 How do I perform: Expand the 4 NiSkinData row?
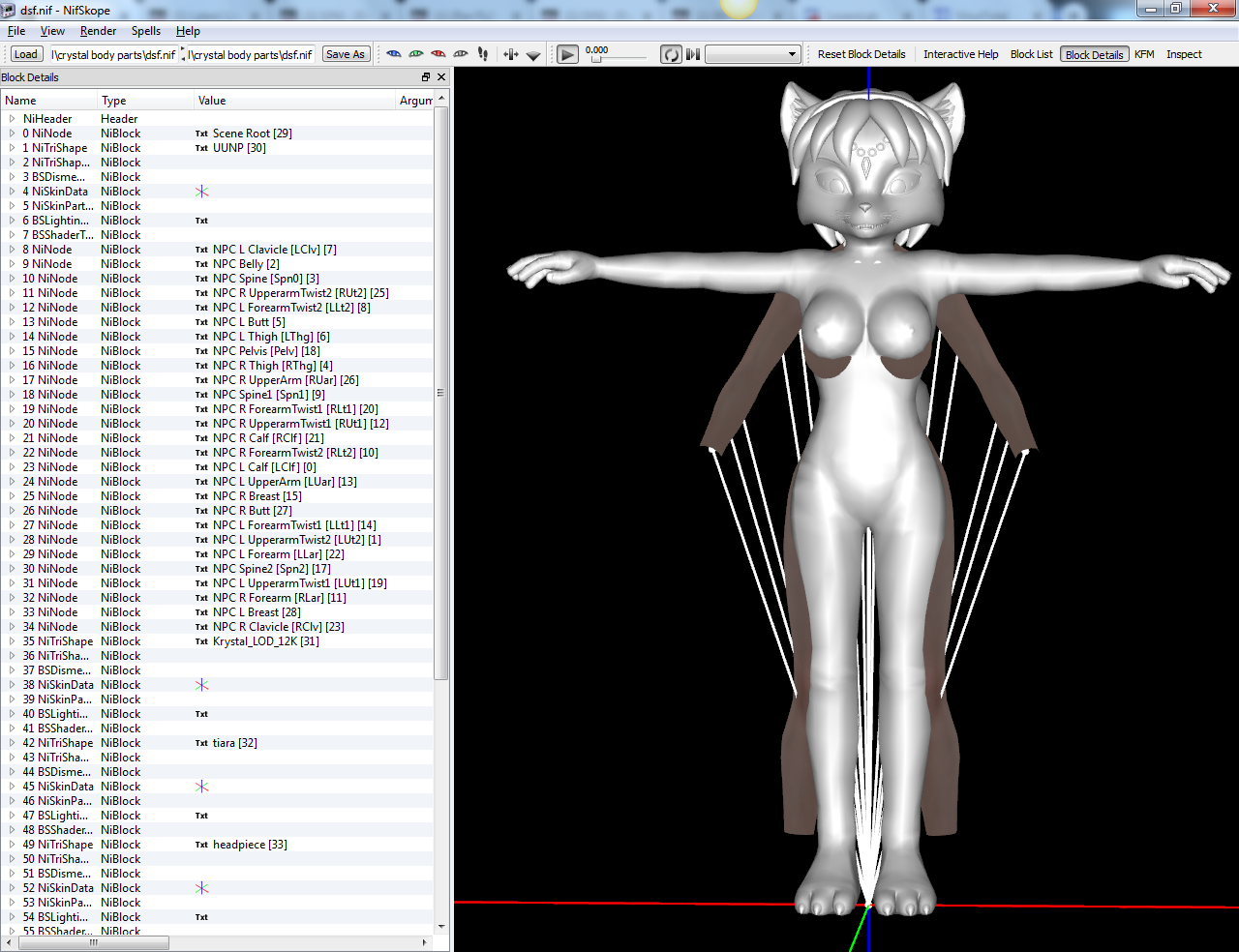click(12, 192)
